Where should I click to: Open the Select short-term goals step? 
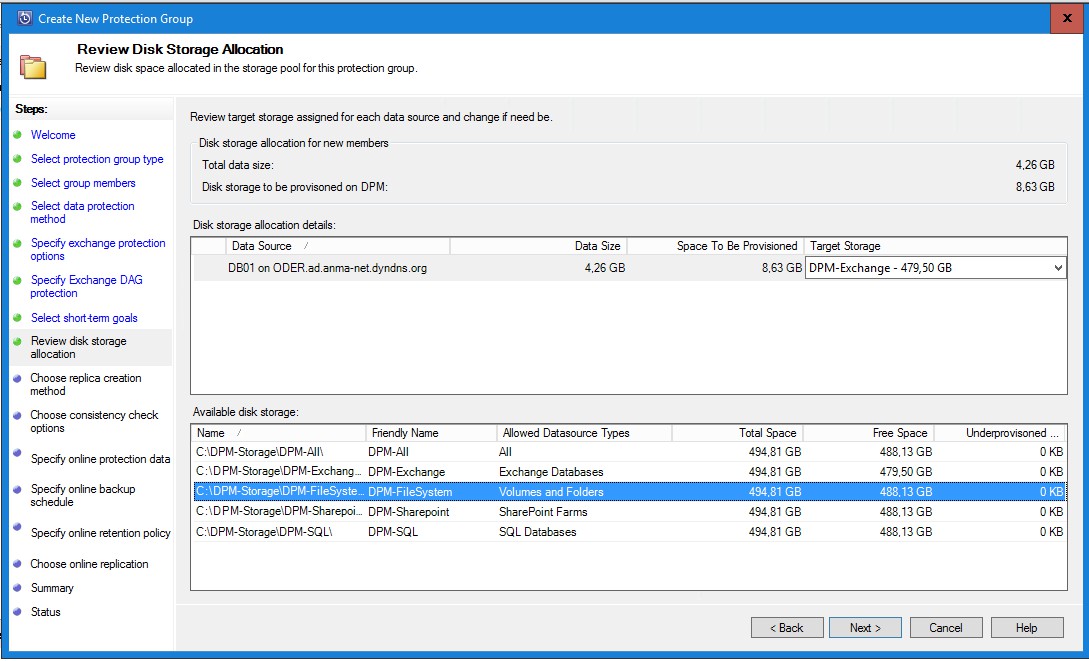click(84, 318)
